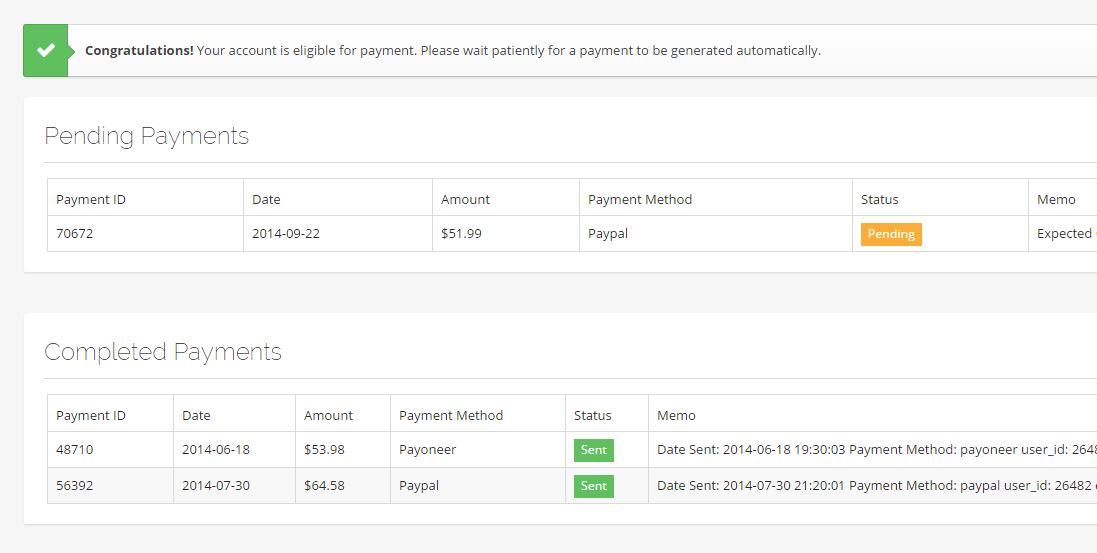Click the Sent badge for payment 56392

594,486
